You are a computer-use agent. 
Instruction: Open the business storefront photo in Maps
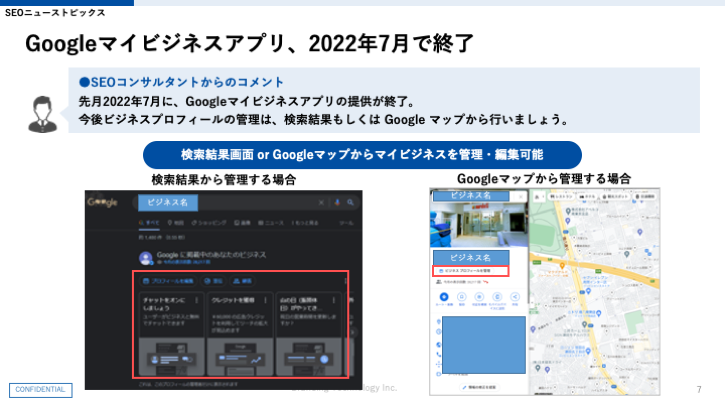point(479,224)
